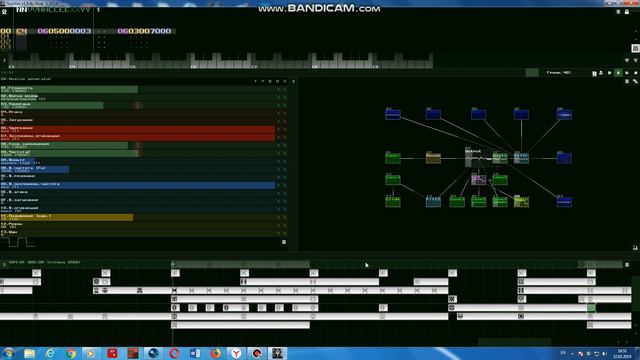640x360 pixels.
Task: Click the play button in the transport bar
Action: [610, 73]
